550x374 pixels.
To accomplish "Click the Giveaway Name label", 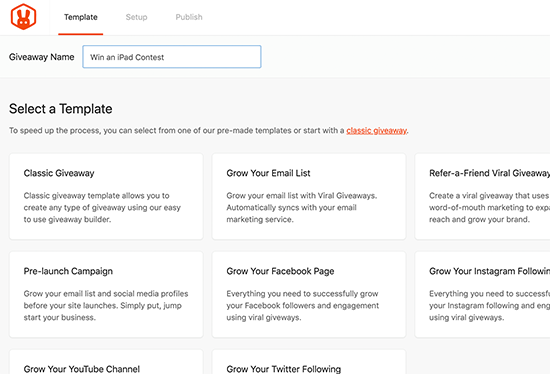I will 41,57.
